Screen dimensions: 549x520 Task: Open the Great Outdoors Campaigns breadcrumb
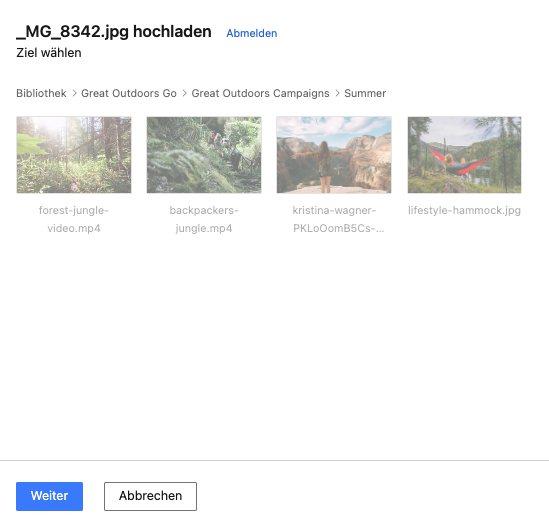(260, 93)
